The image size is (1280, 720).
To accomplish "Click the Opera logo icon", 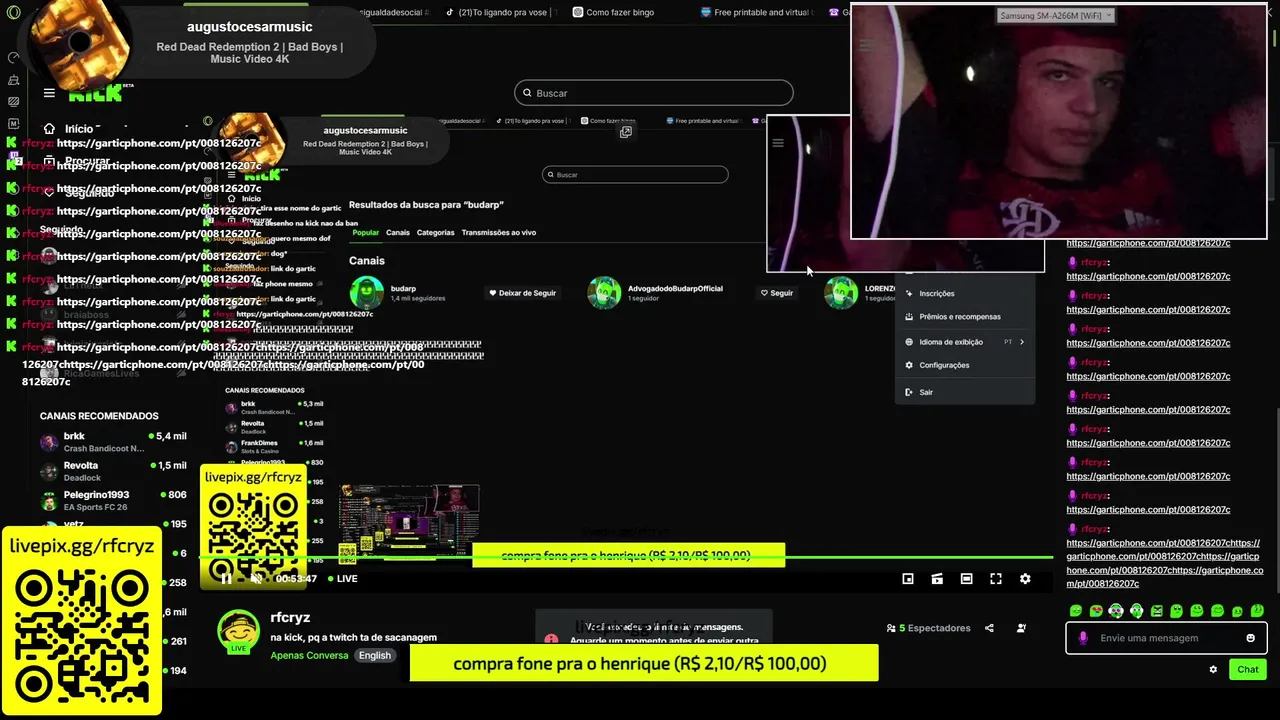I will pyautogui.click(x=13, y=11).
